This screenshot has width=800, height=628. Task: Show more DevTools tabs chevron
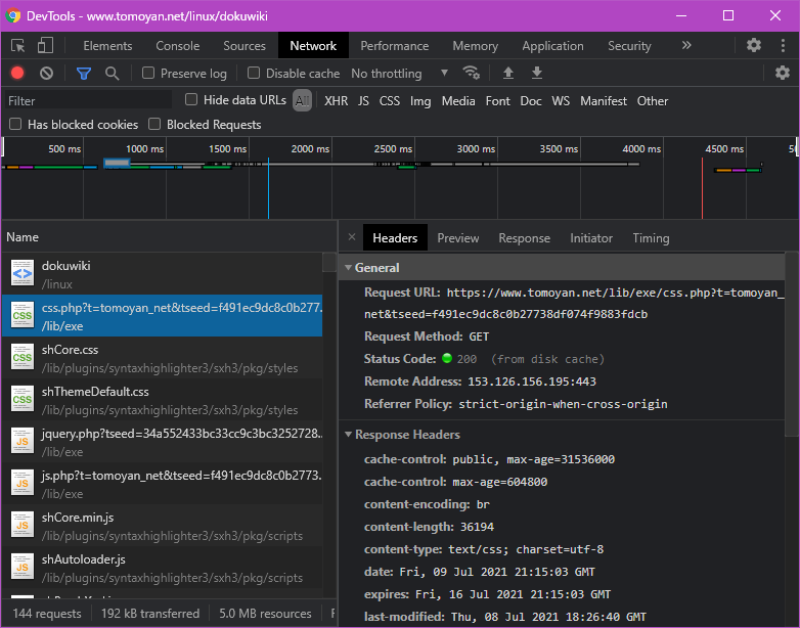coord(687,45)
